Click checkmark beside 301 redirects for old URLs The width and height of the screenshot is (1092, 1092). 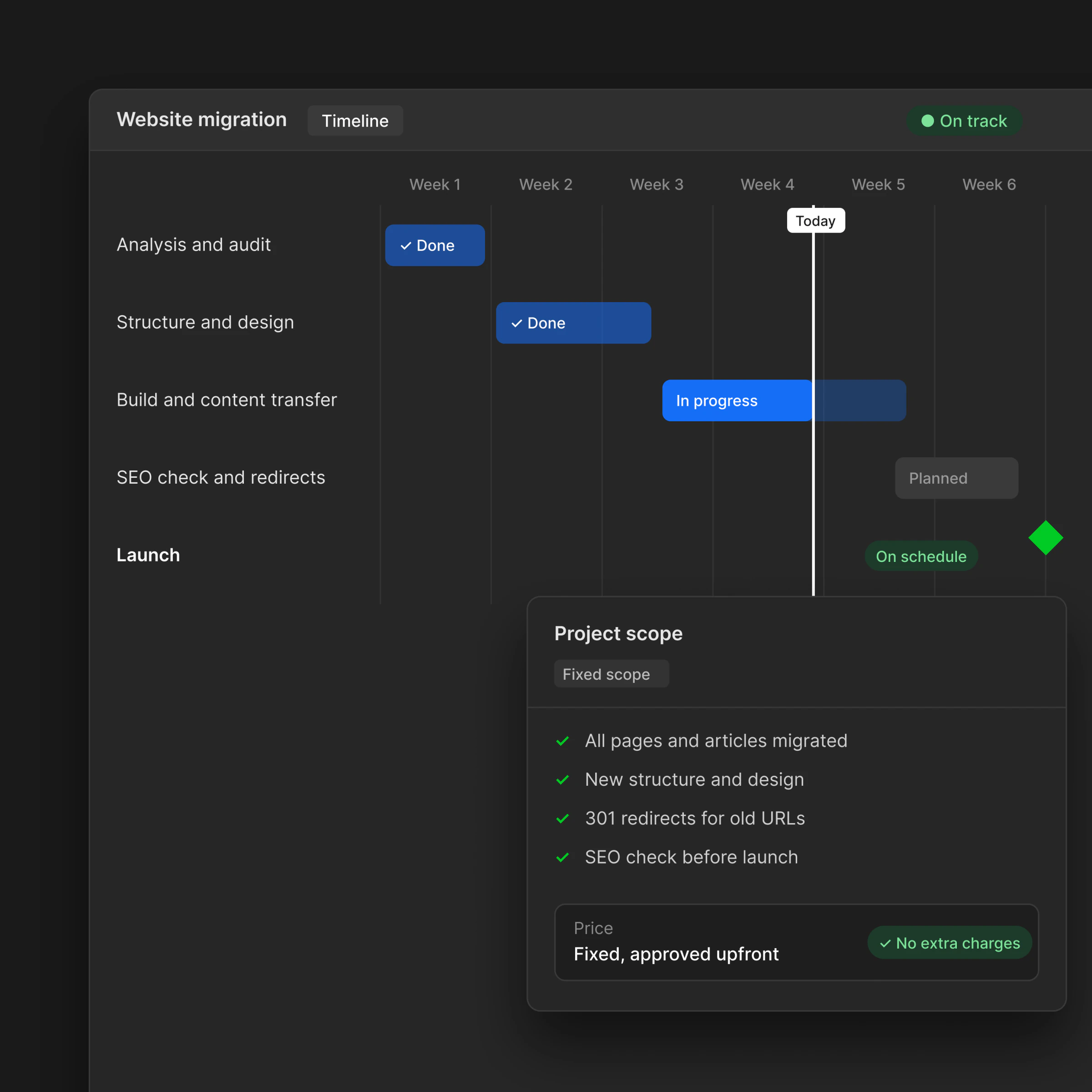tap(562, 819)
